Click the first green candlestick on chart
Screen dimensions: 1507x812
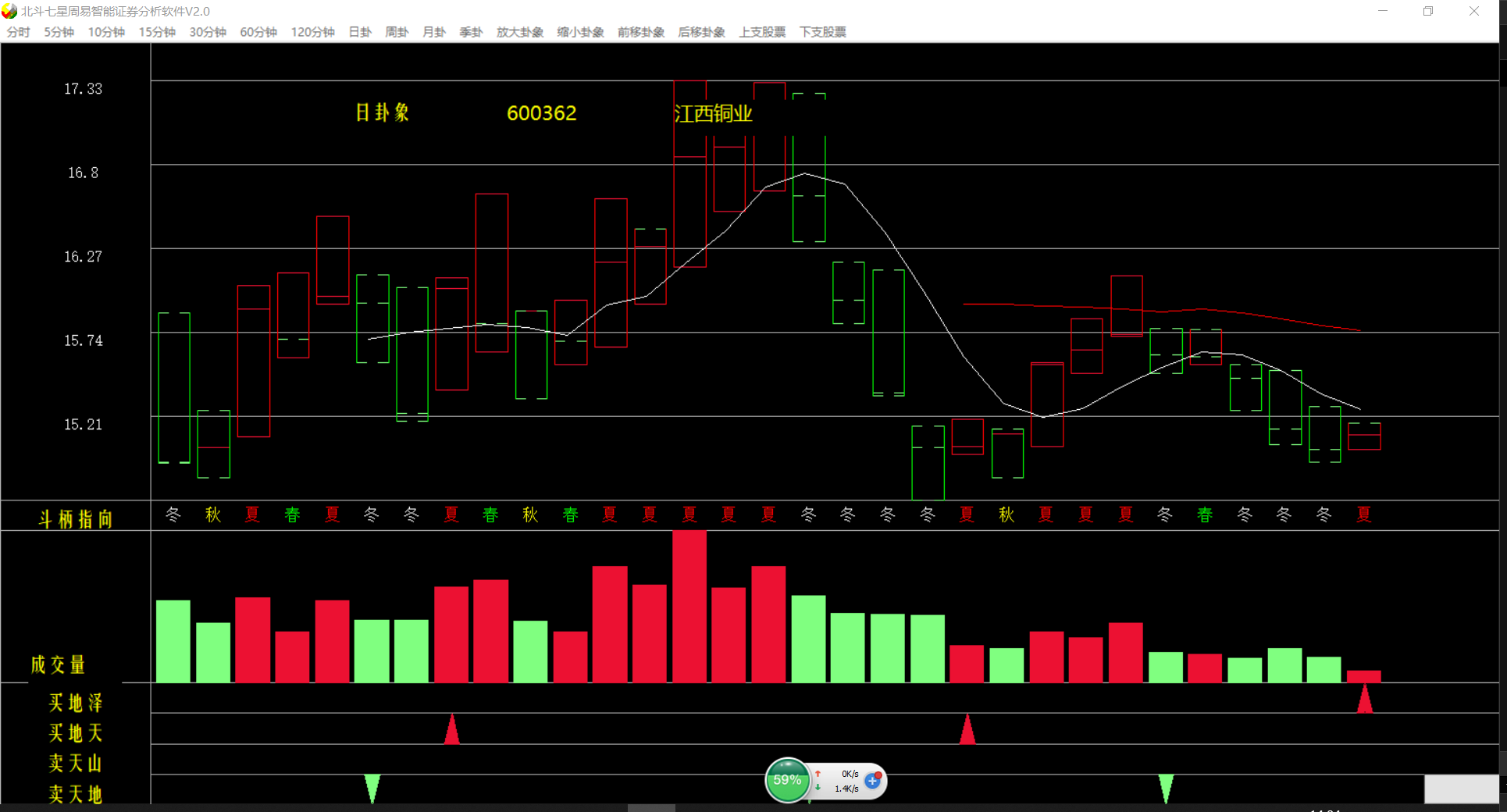pyautogui.click(x=174, y=388)
